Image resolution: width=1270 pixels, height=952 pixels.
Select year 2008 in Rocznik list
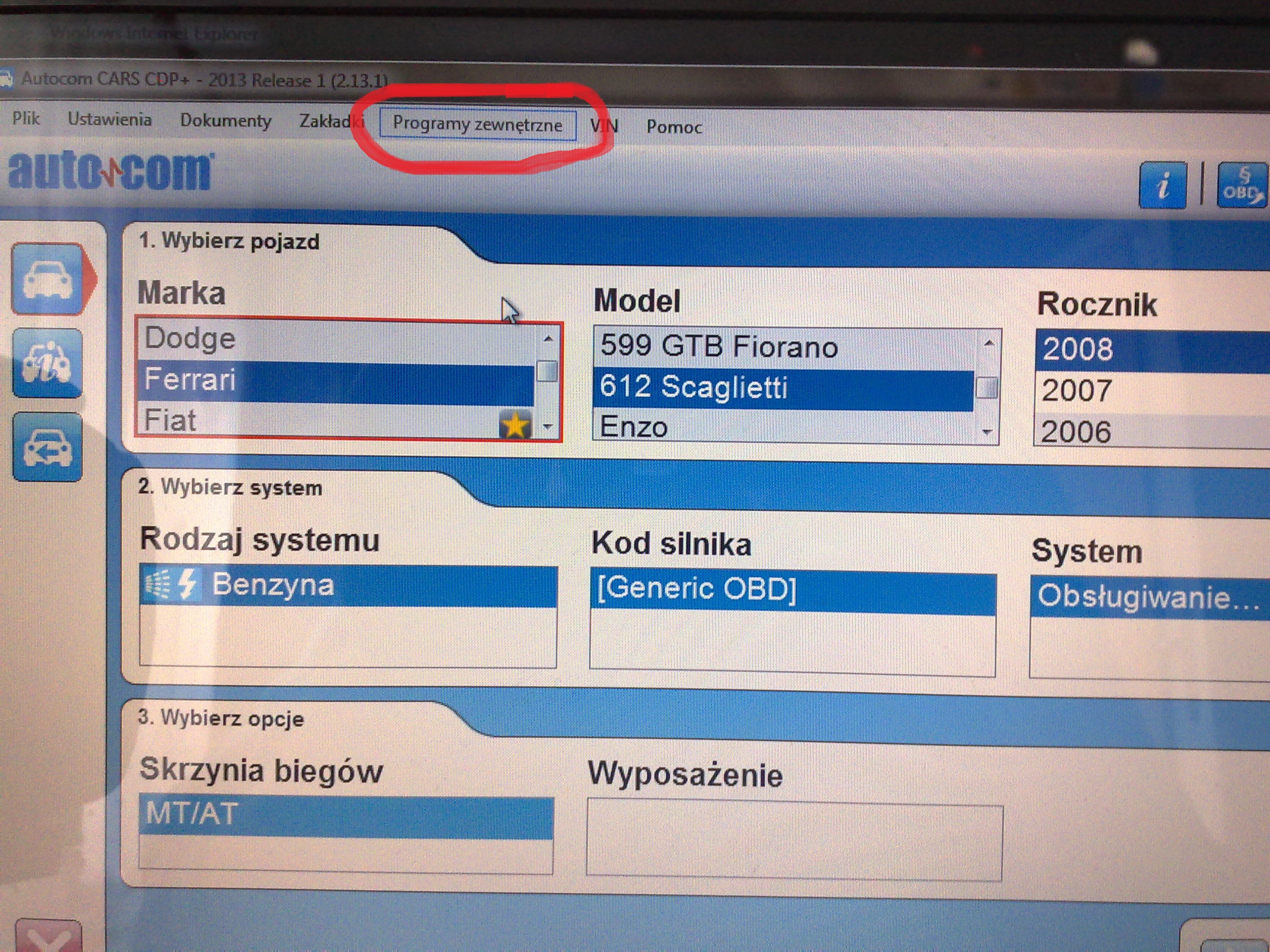(1152, 350)
